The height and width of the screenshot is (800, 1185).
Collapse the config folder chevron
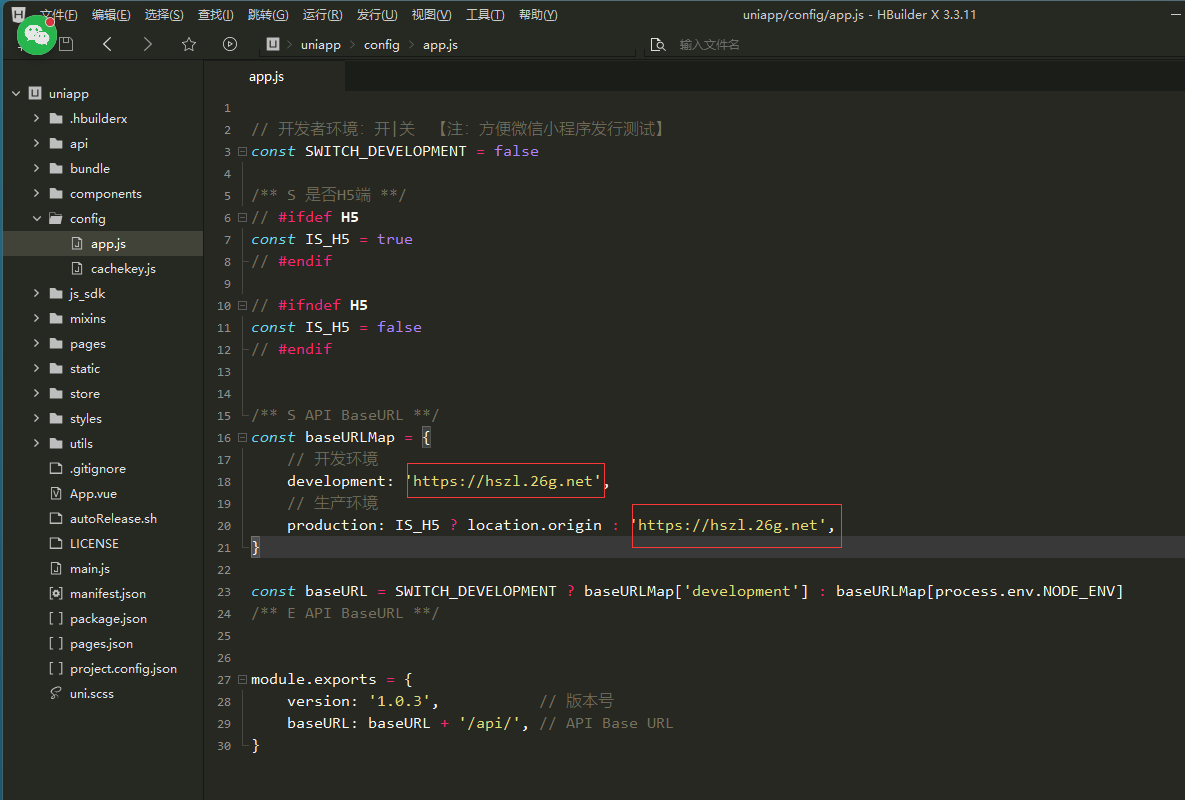[36, 218]
